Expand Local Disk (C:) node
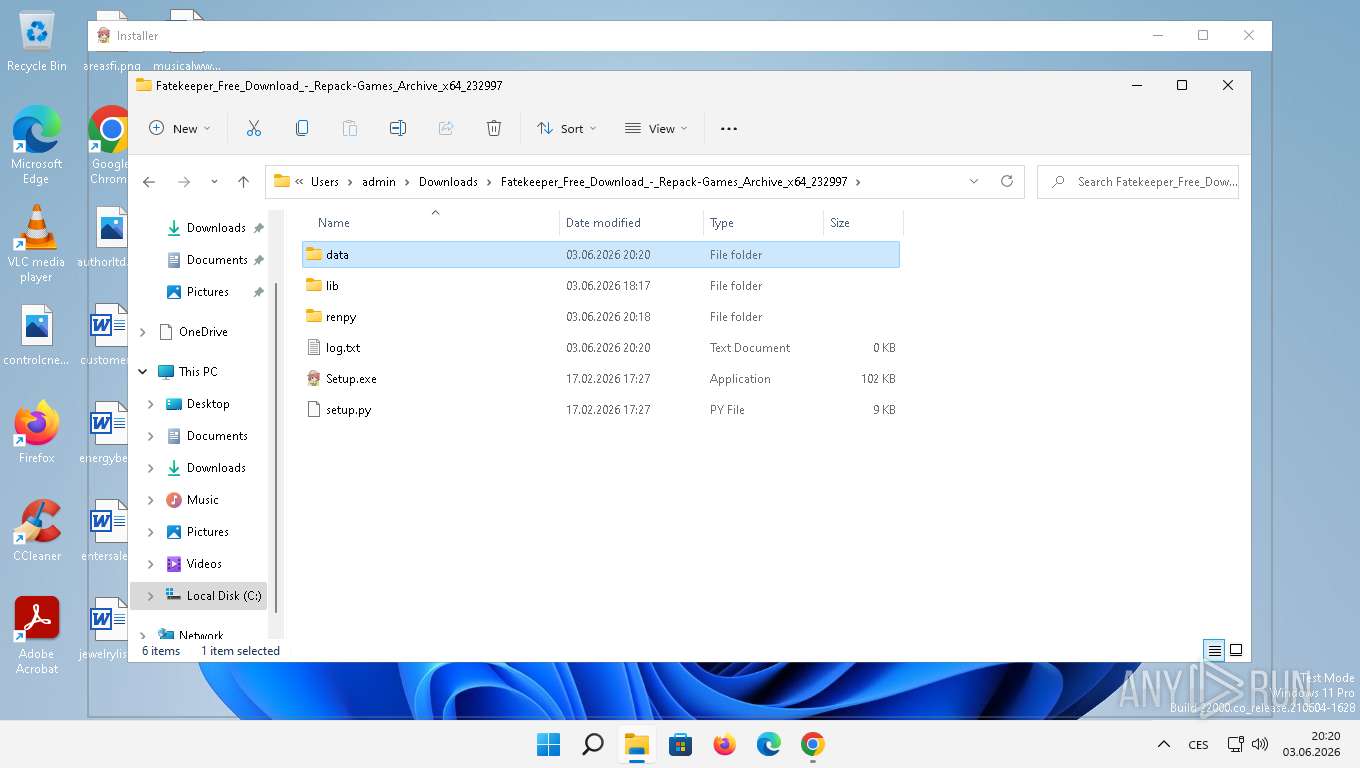The height and width of the screenshot is (768, 1360). 151,596
